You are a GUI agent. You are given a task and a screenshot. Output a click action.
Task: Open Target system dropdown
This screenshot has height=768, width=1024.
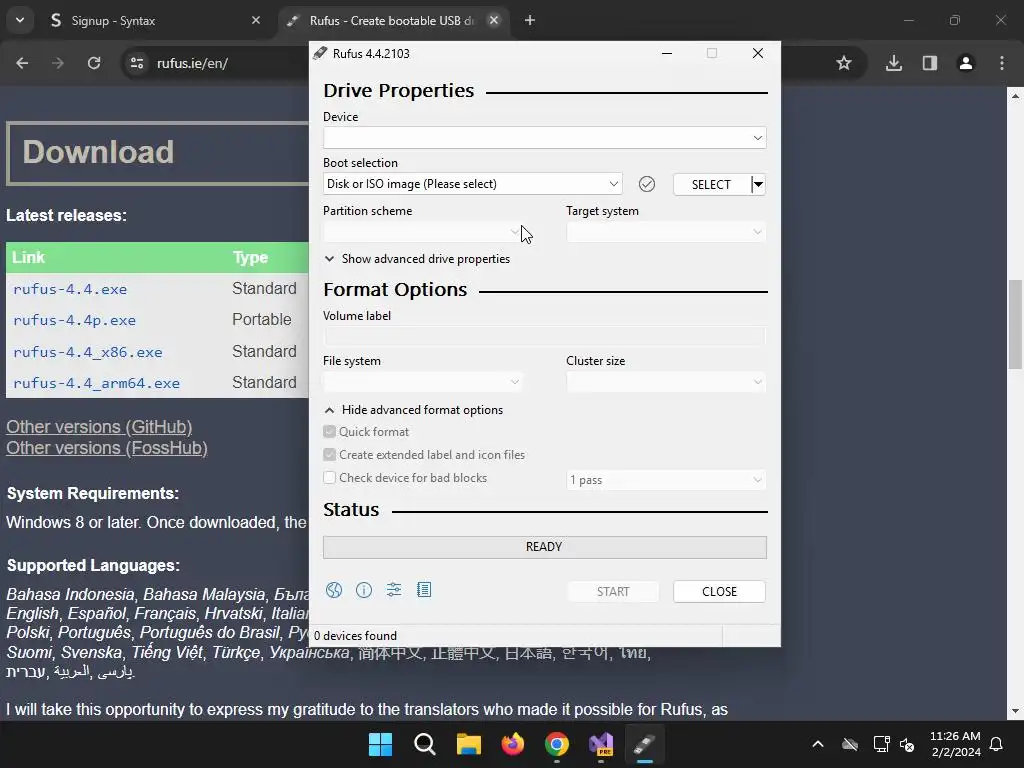(665, 232)
